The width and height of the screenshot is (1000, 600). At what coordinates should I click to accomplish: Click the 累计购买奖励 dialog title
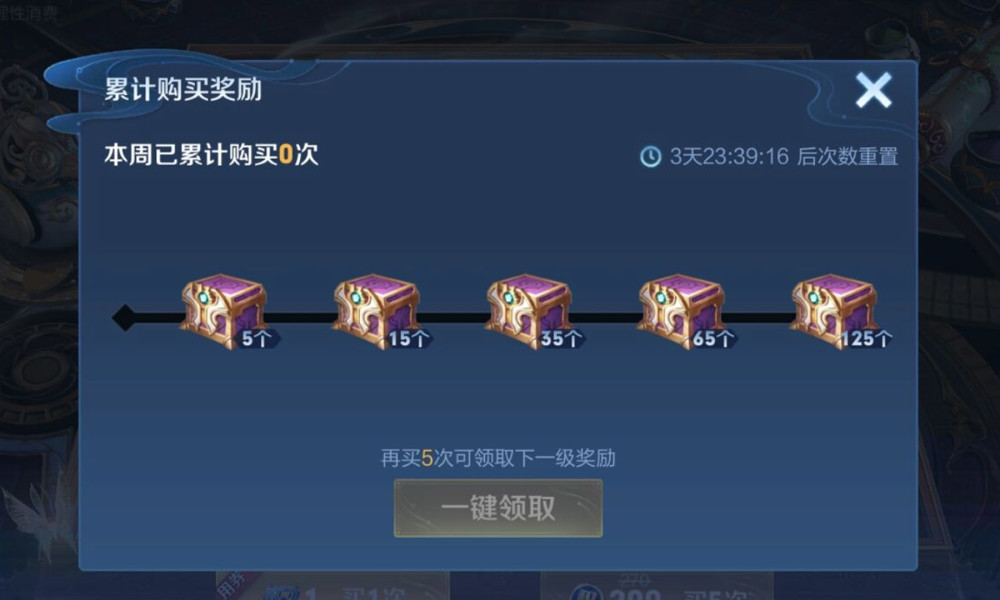click(183, 89)
